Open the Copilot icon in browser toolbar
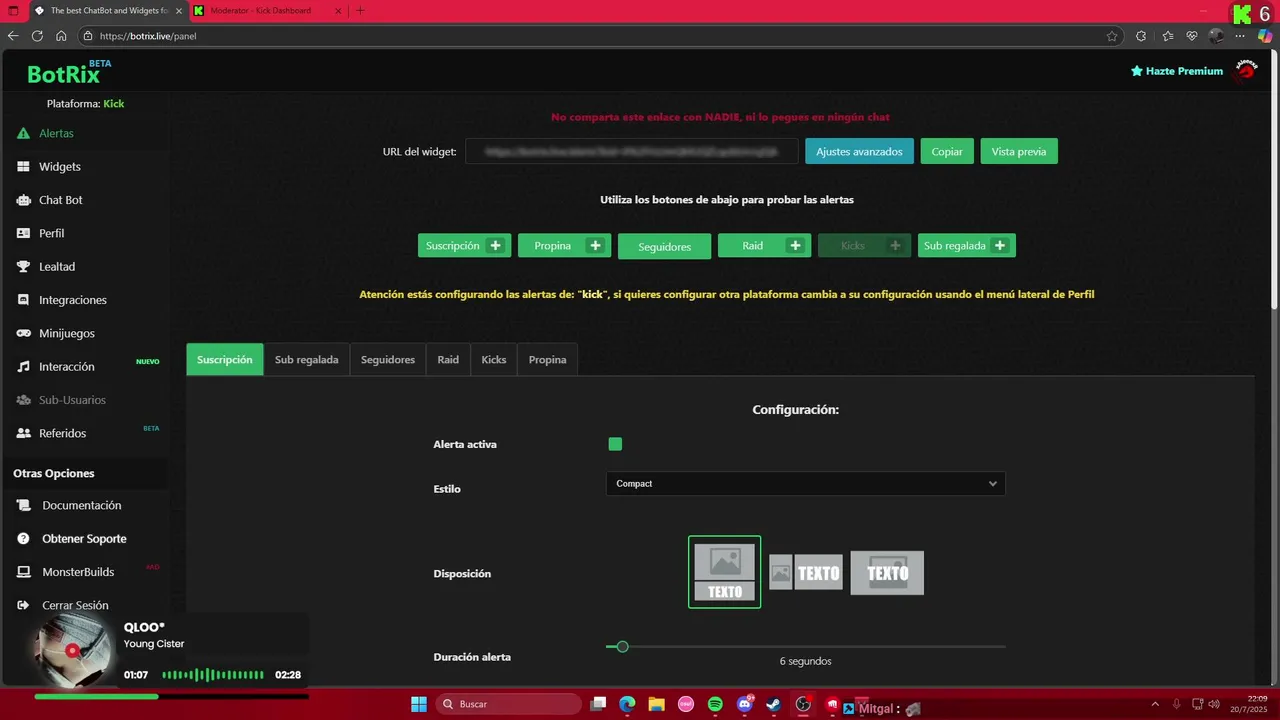This screenshot has width=1280, height=720. point(1265,36)
